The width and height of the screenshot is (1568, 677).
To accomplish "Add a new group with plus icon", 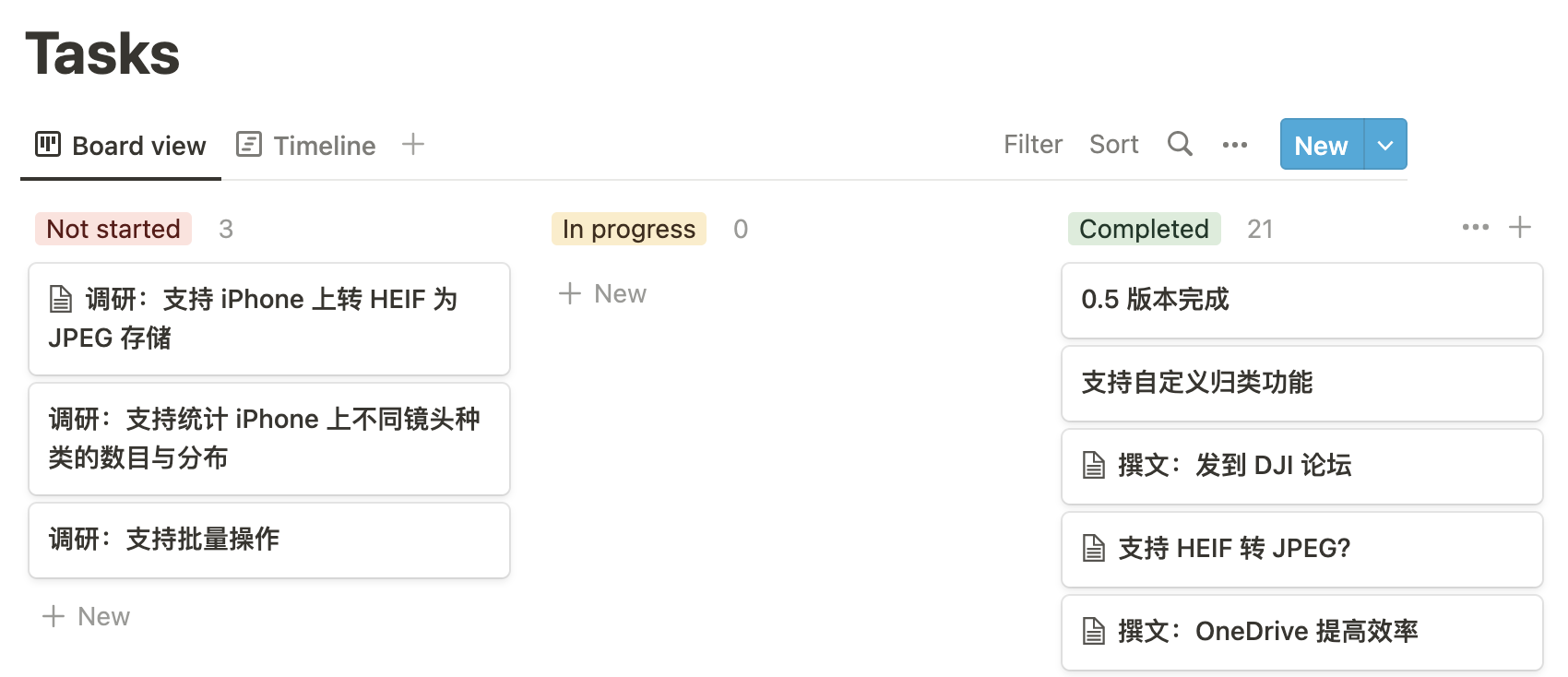I will [x=1519, y=227].
